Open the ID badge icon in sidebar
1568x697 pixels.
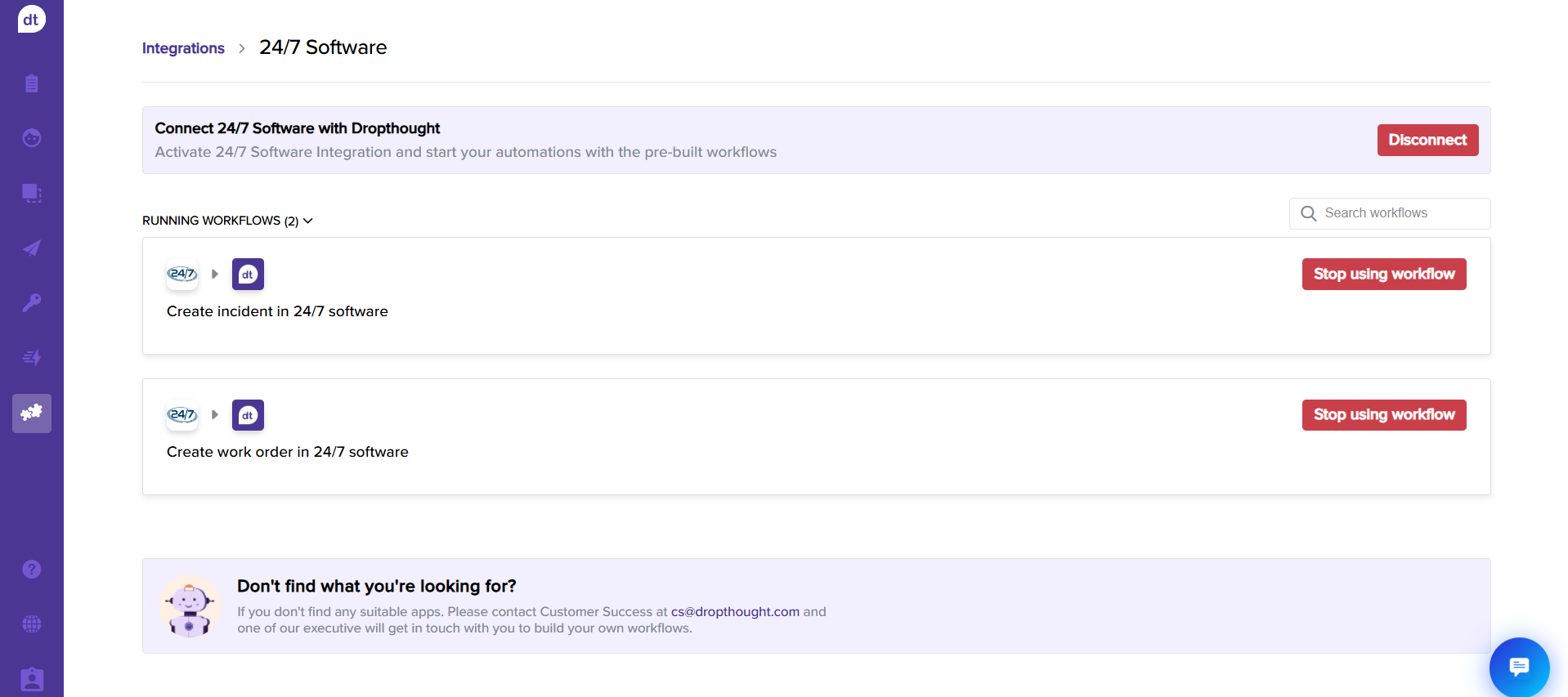pyautogui.click(x=31, y=679)
